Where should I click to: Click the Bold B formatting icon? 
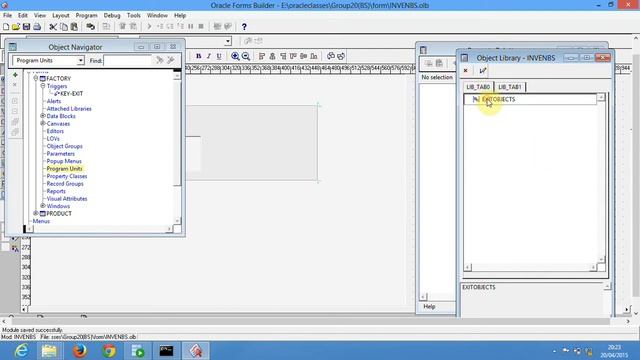click(x=198, y=56)
